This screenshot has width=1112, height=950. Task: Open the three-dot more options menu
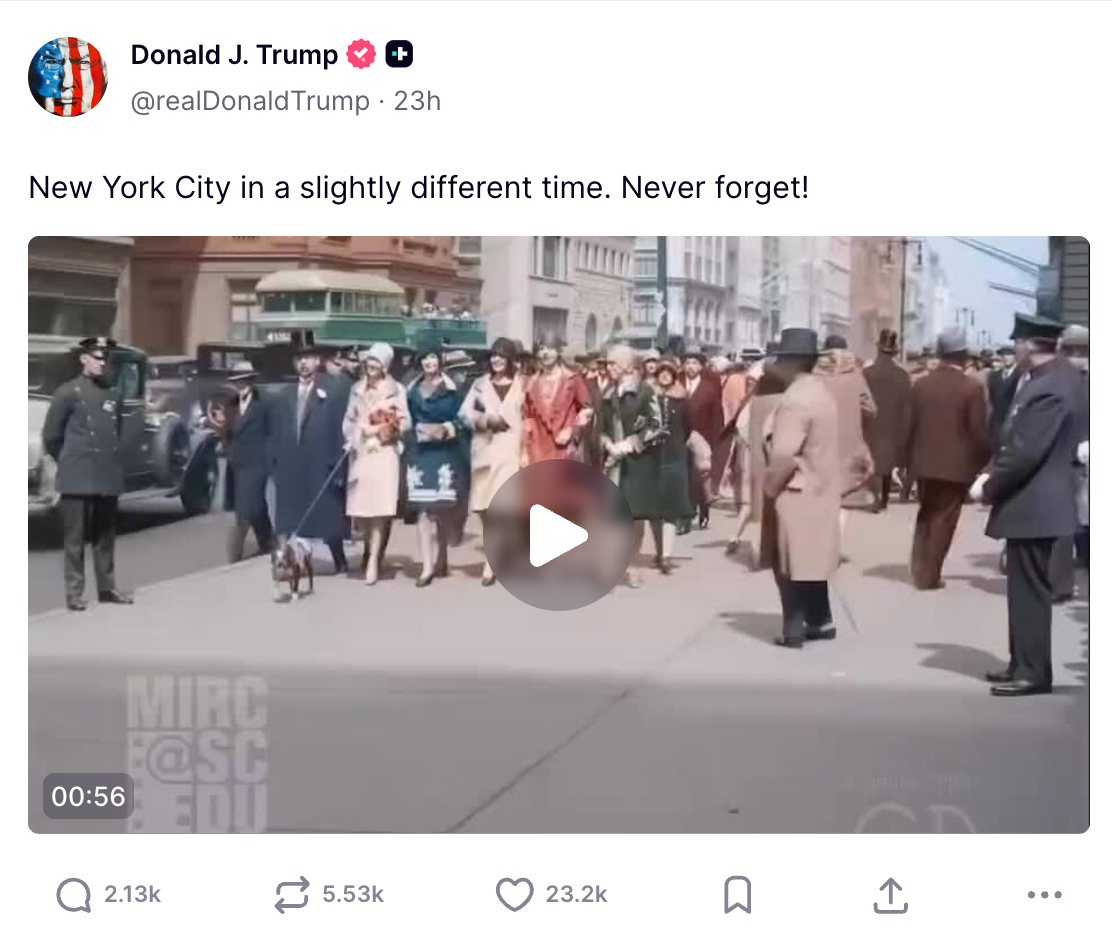(1045, 895)
